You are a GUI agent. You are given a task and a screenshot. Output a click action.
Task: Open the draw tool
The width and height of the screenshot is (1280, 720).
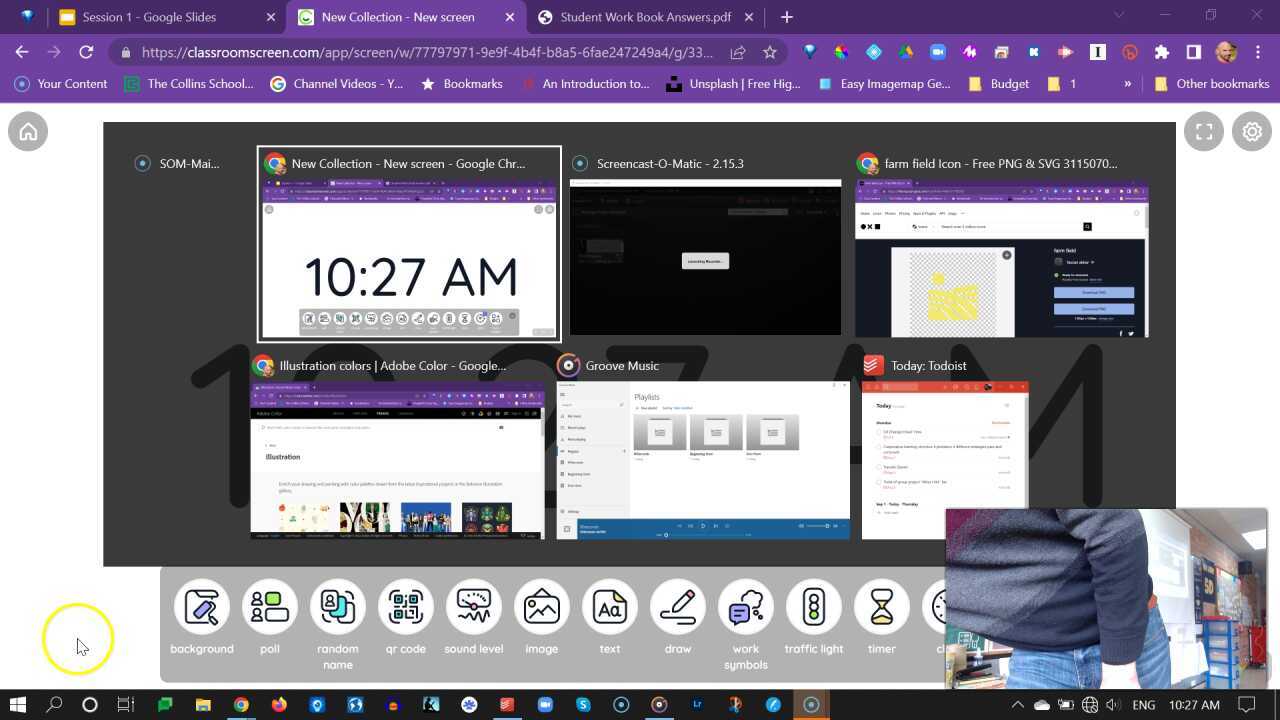click(x=678, y=607)
